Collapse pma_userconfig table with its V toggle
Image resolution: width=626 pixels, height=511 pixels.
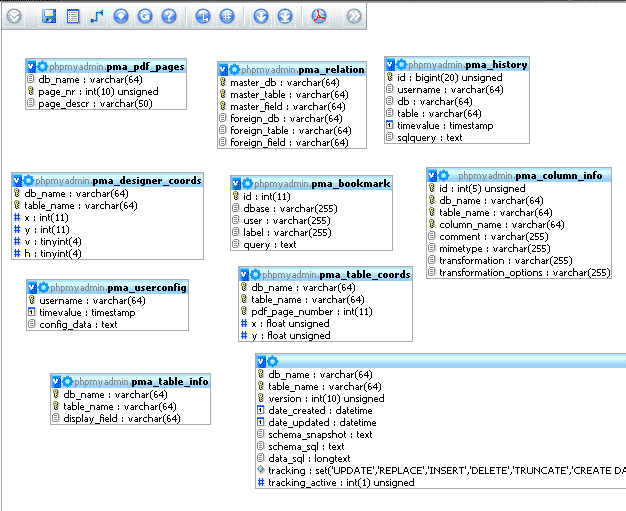pos(33,288)
